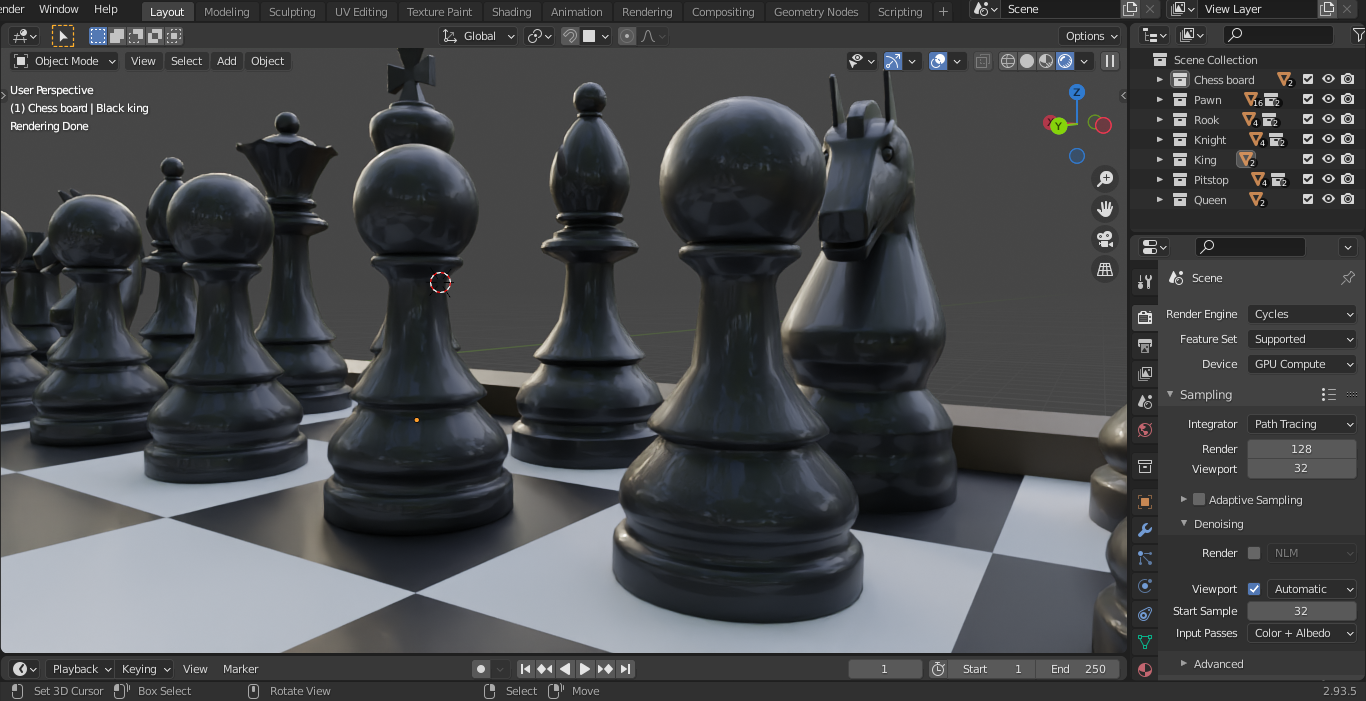
Task: Click the Render samples value field
Action: coord(1301,449)
